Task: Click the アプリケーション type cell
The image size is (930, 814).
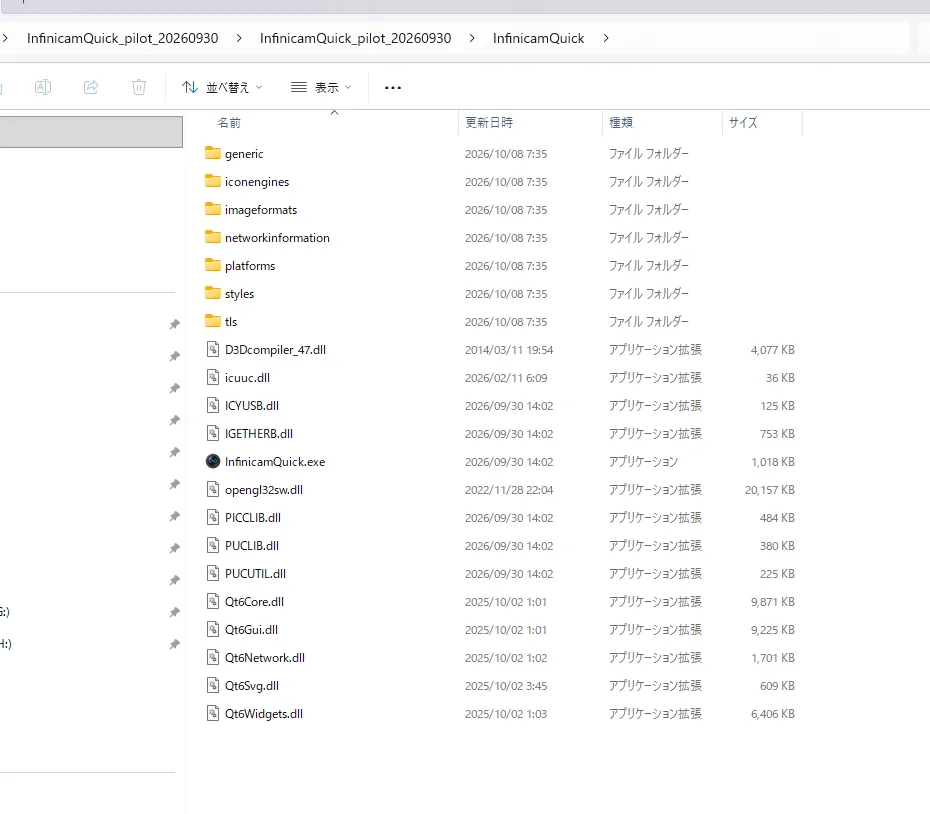Action: (x=644, y=462)
